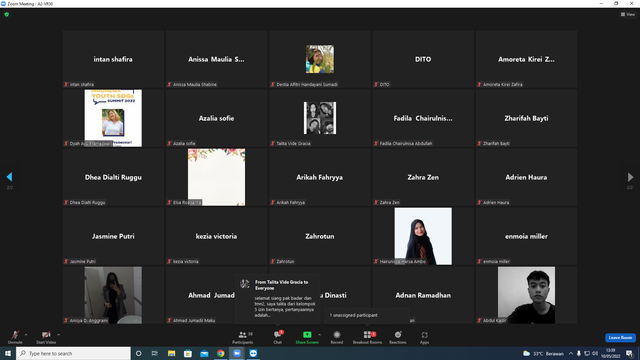Click the blue Leave Room button
The height and width of the screenshot is (360, 640).
[620, 338]
